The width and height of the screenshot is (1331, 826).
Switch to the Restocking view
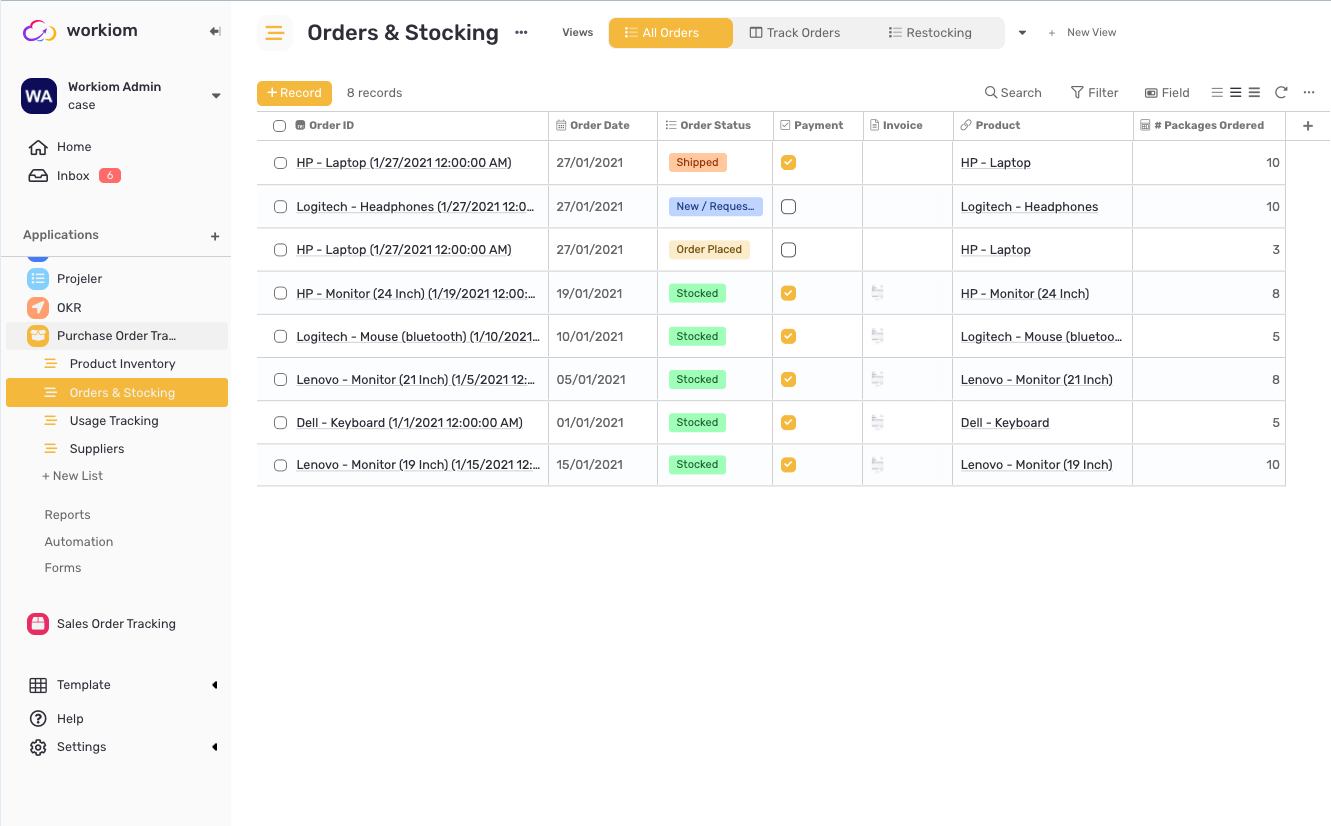[x=930, y=33]
